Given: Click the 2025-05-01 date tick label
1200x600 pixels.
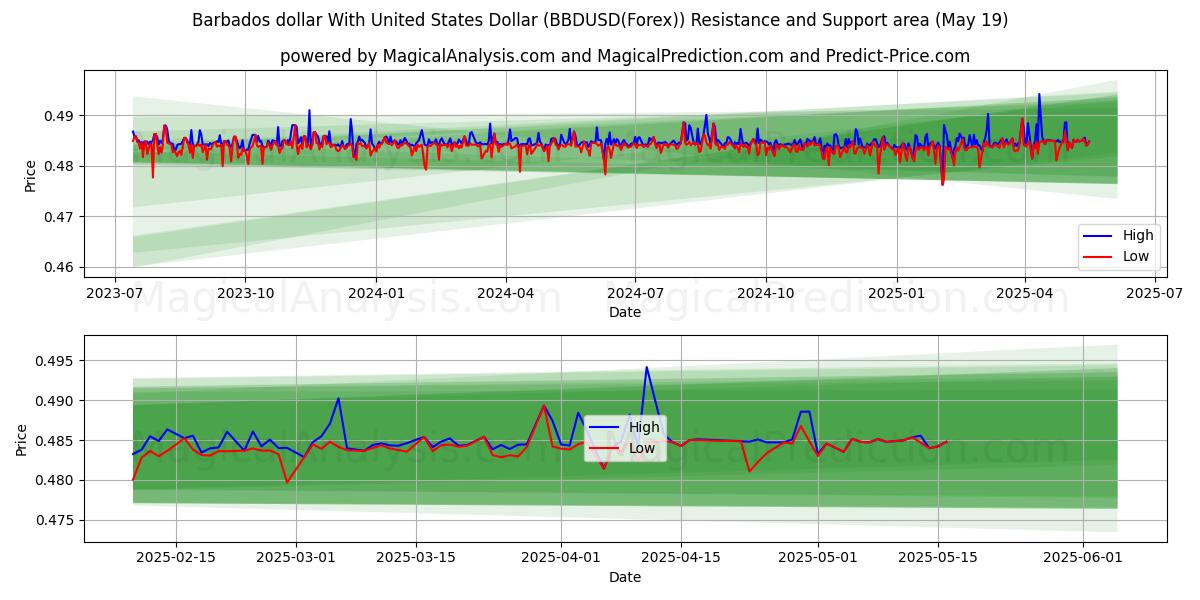Looking at the screenshot, I should tap(819, 556).
